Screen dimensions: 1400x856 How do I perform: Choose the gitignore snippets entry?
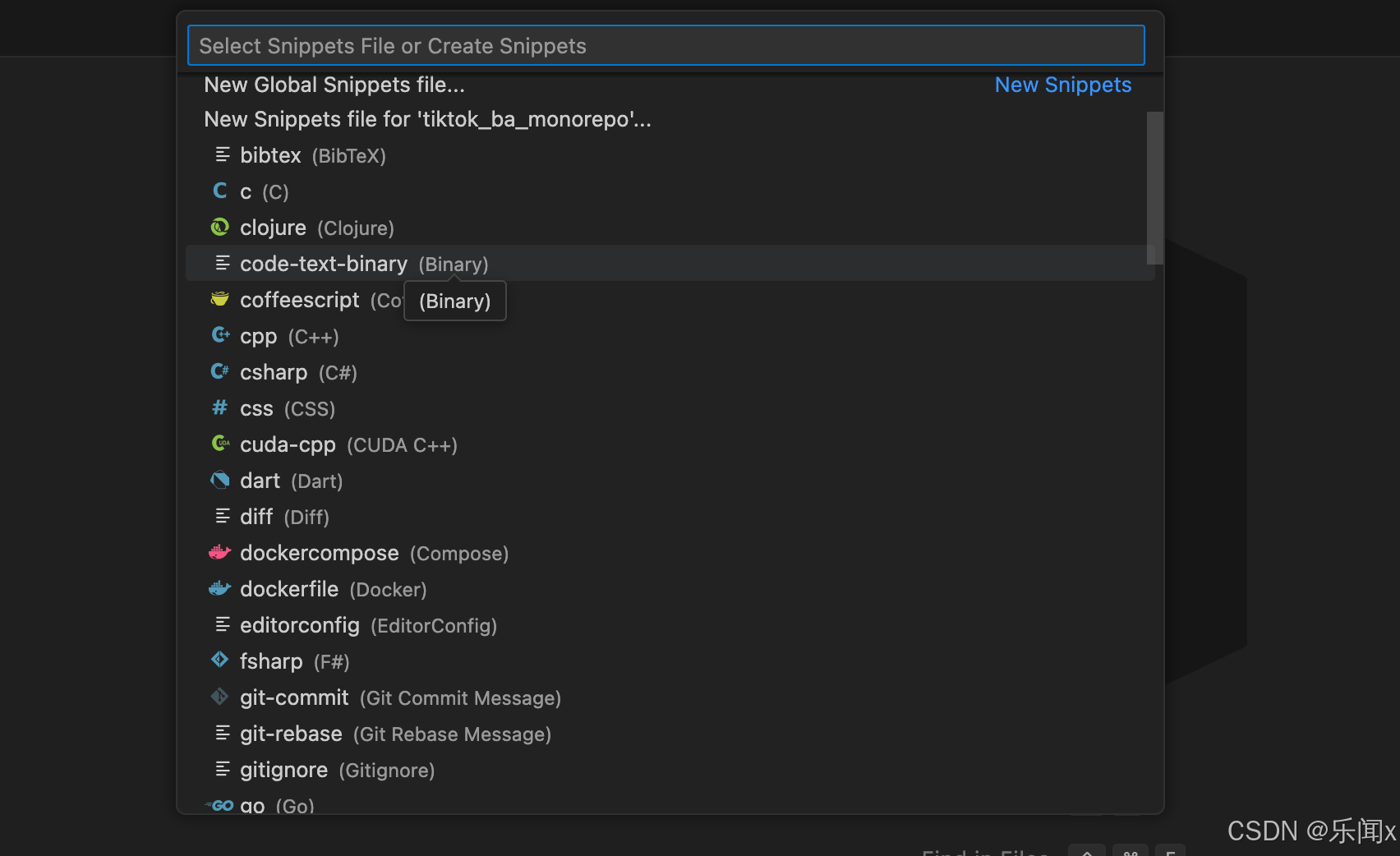pyautogui.click(x=670, y=770)
